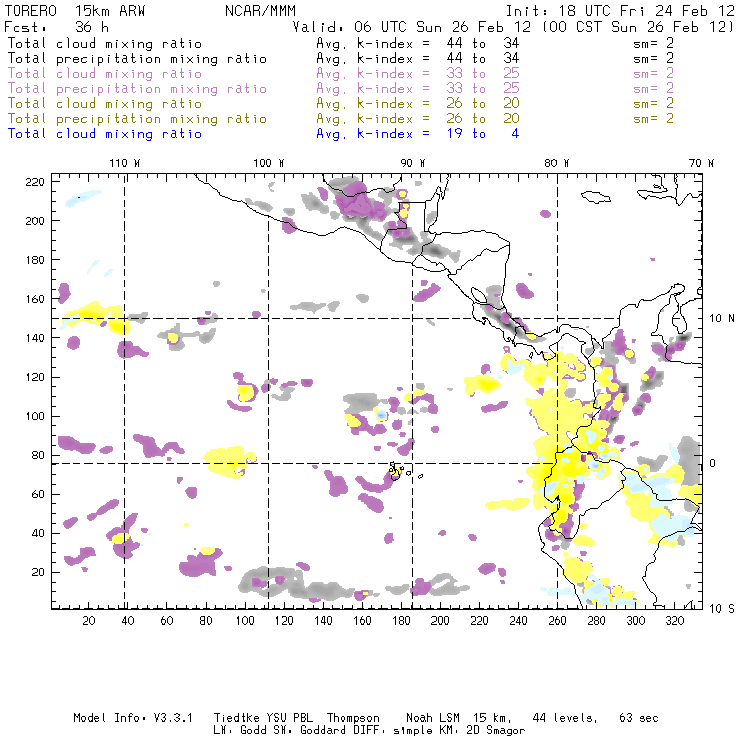This screenshot has width=740, height=740.
Task: Click purple "Total precipitation mixing ratio" legend line
Action: [x=137, y=89]
